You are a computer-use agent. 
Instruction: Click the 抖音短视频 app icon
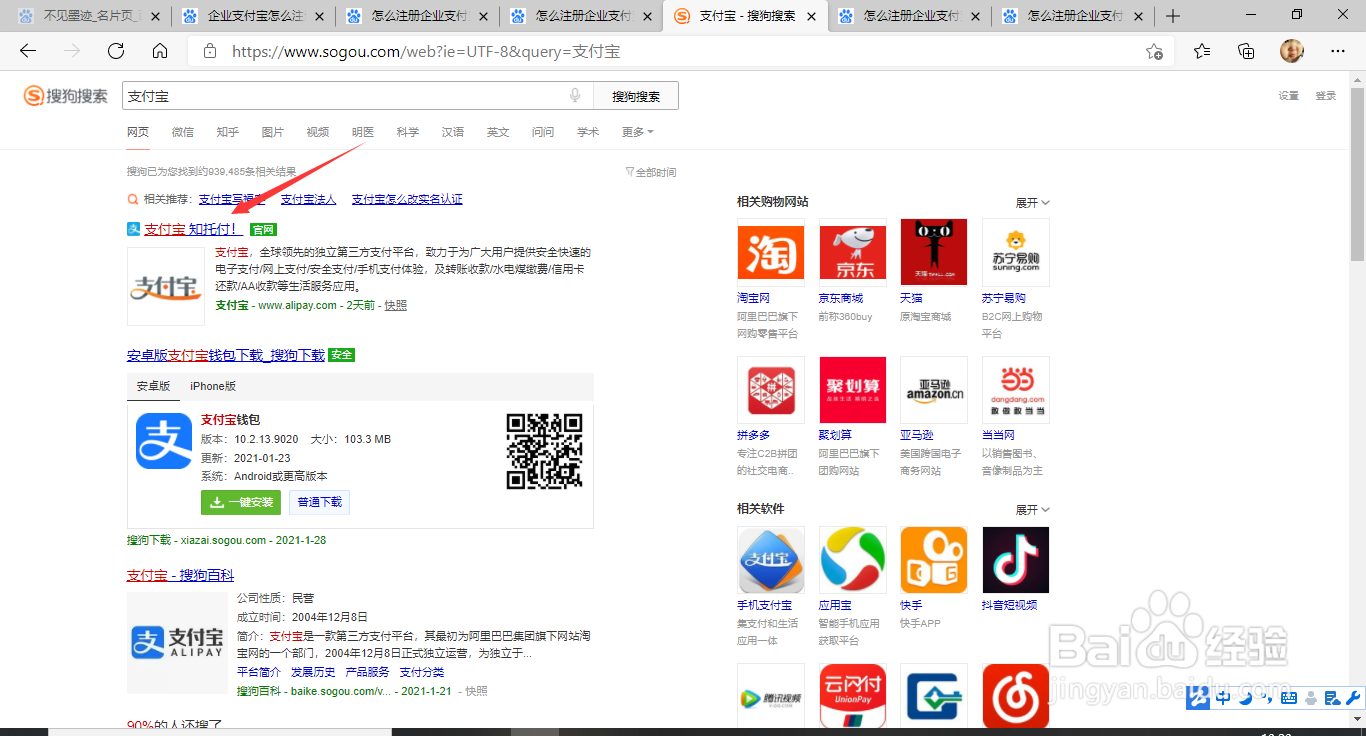coord(1016,560)
